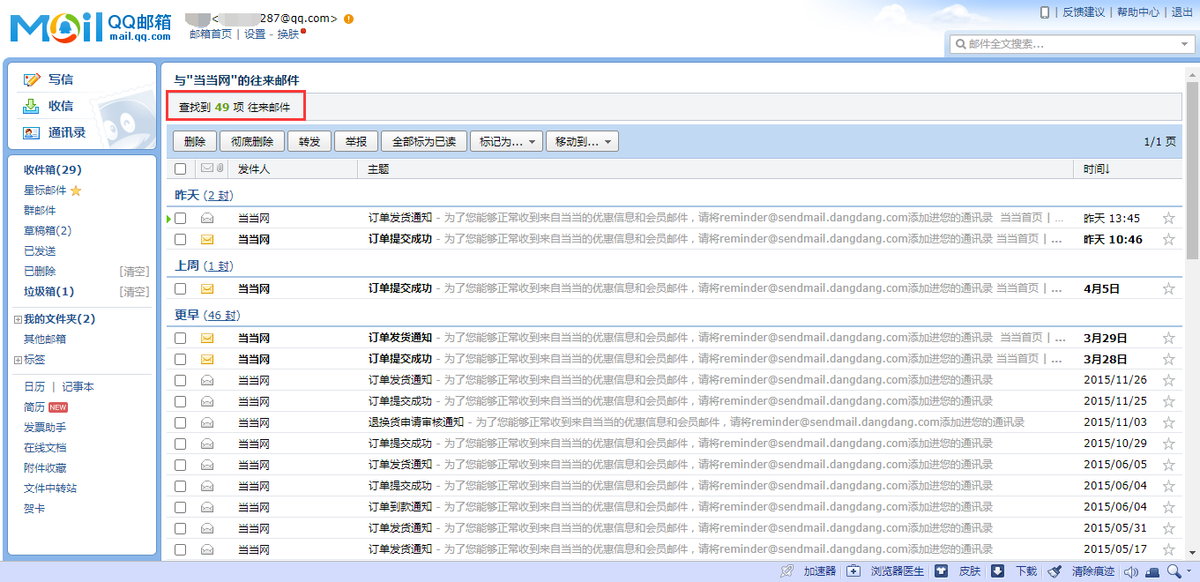
Task: Click the 举报 report button
Action: tap(355, 142)
